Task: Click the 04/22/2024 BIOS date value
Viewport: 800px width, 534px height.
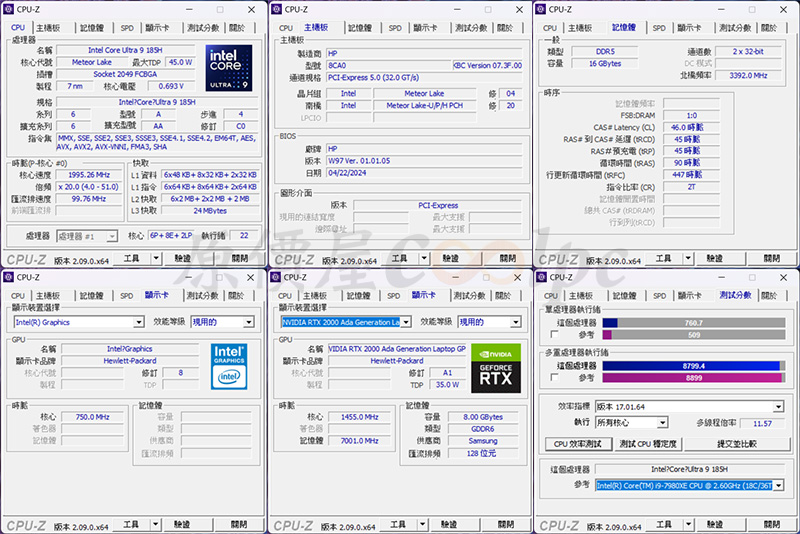Action: point(424,173)
